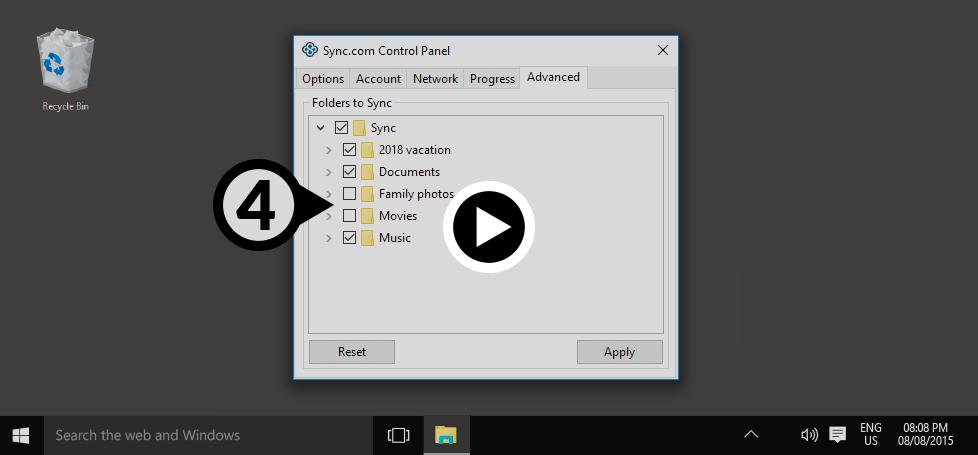Click the Reset button
Viewport: 978px width, 455px height.
coord(352,352)
